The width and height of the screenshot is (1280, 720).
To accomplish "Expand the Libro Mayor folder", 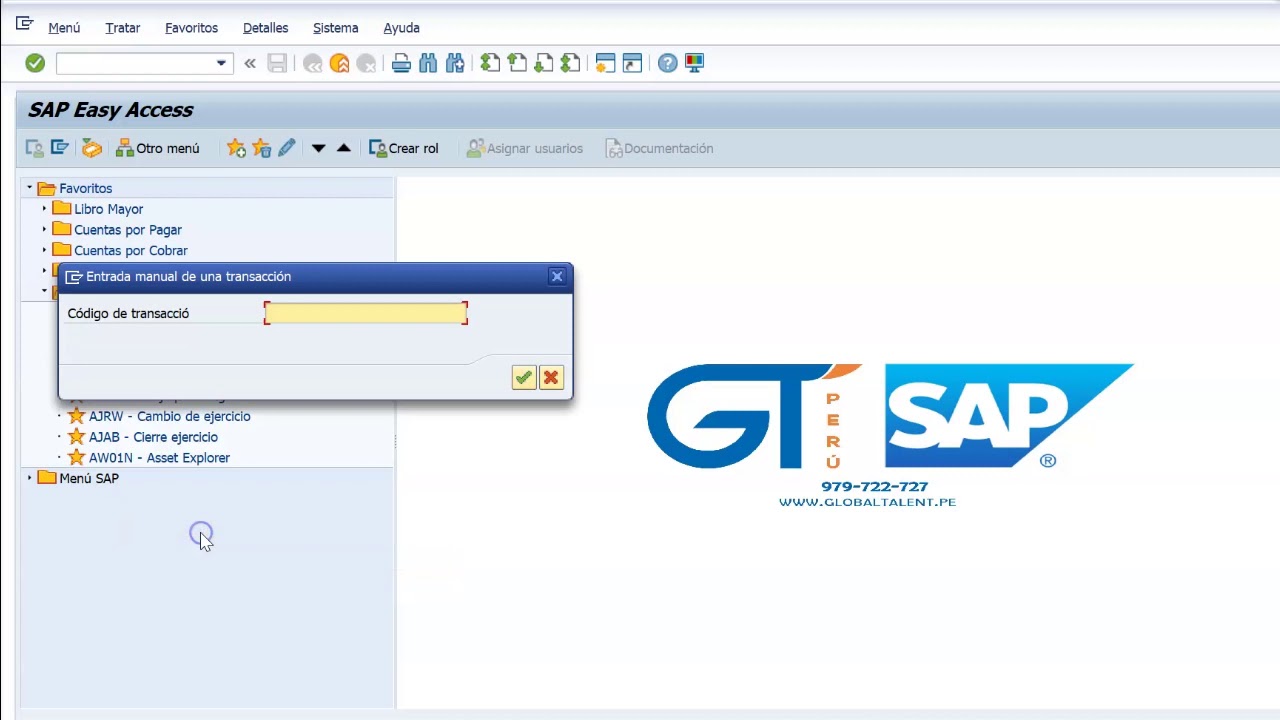I will click(44, 209).
